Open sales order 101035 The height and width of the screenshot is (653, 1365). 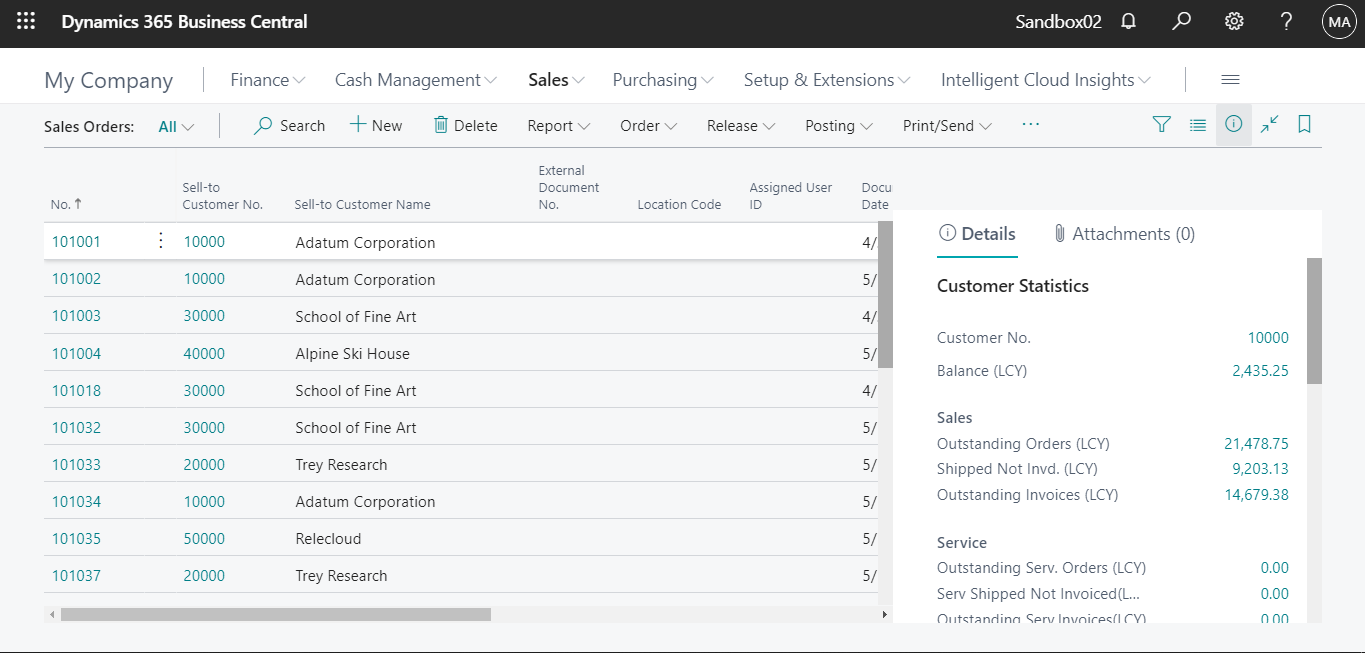tap(76, 538)
